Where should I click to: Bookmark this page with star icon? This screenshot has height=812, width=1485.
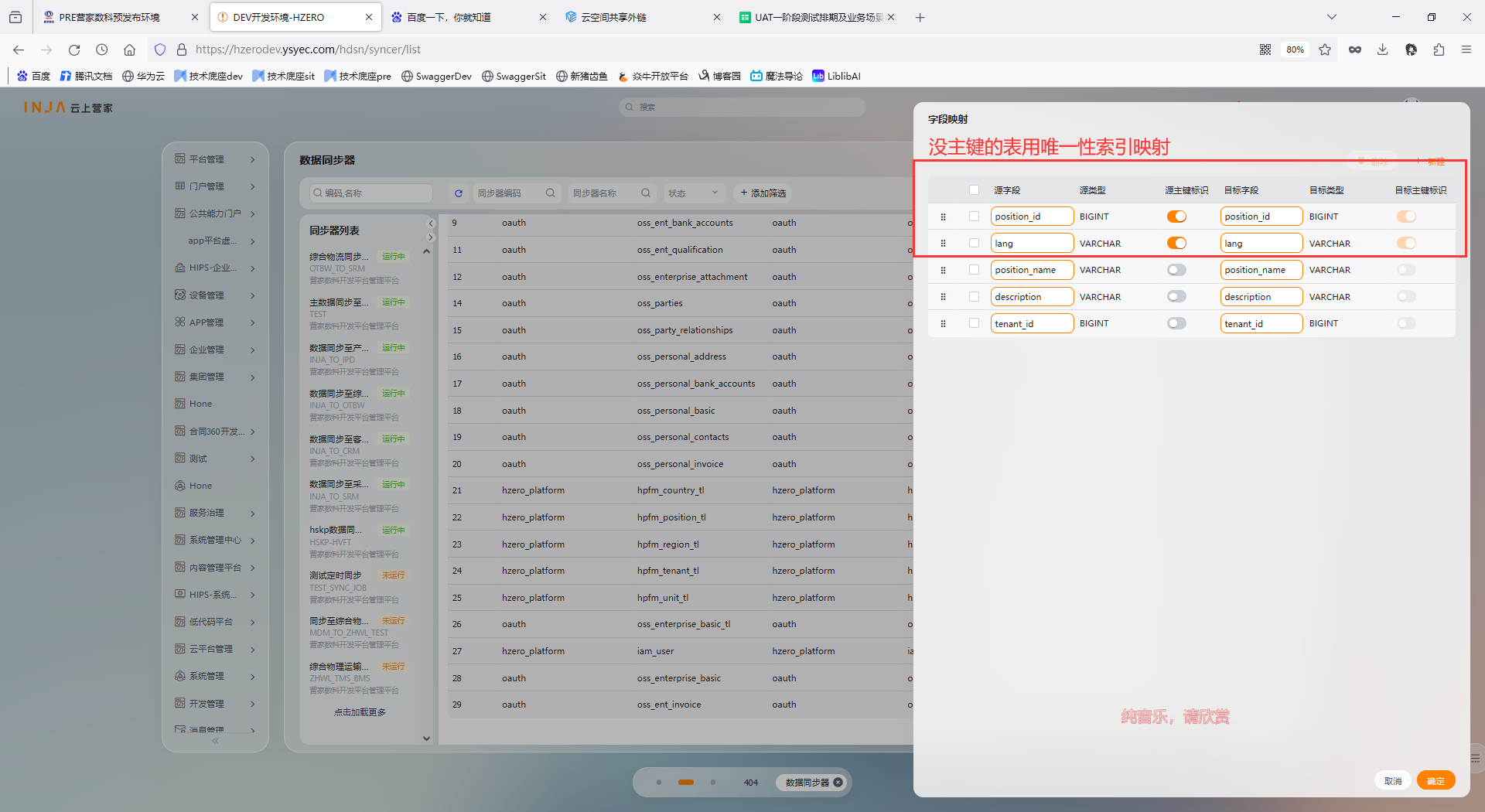click(x=1325, y=49)
